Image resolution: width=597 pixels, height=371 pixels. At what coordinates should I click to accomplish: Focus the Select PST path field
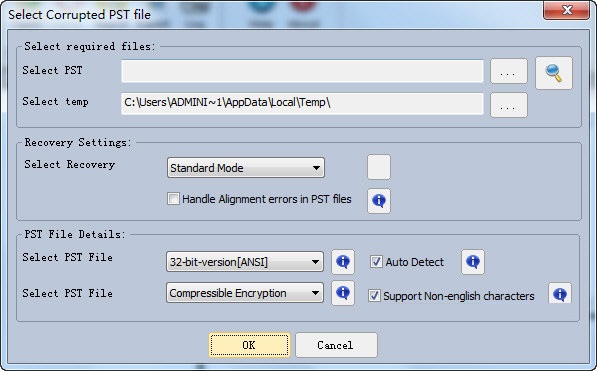302,71
